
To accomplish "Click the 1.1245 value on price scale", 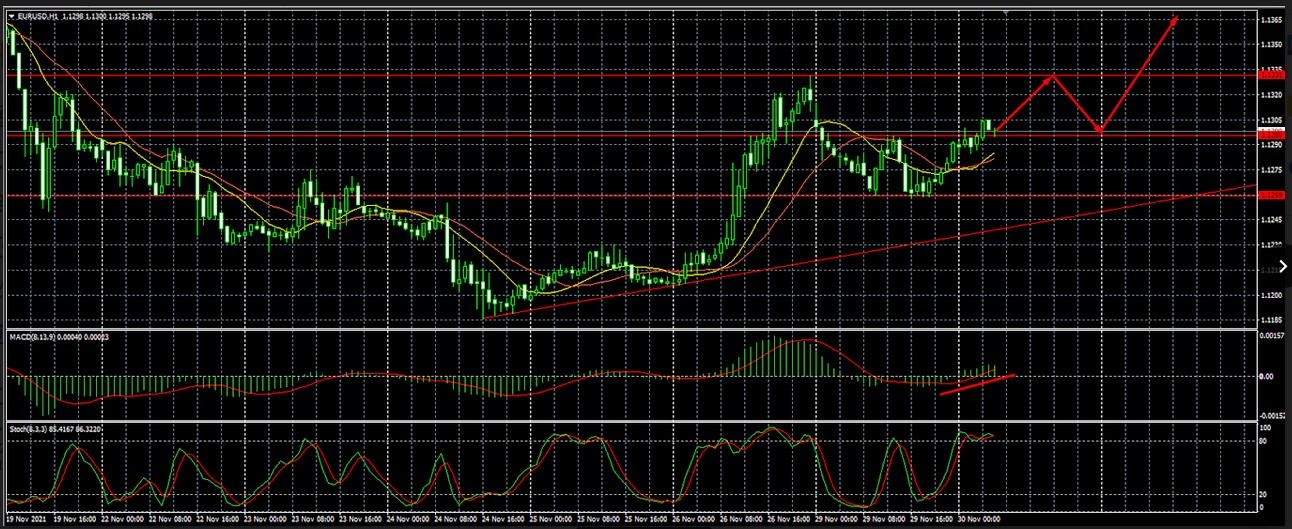I will [1272, 220].
